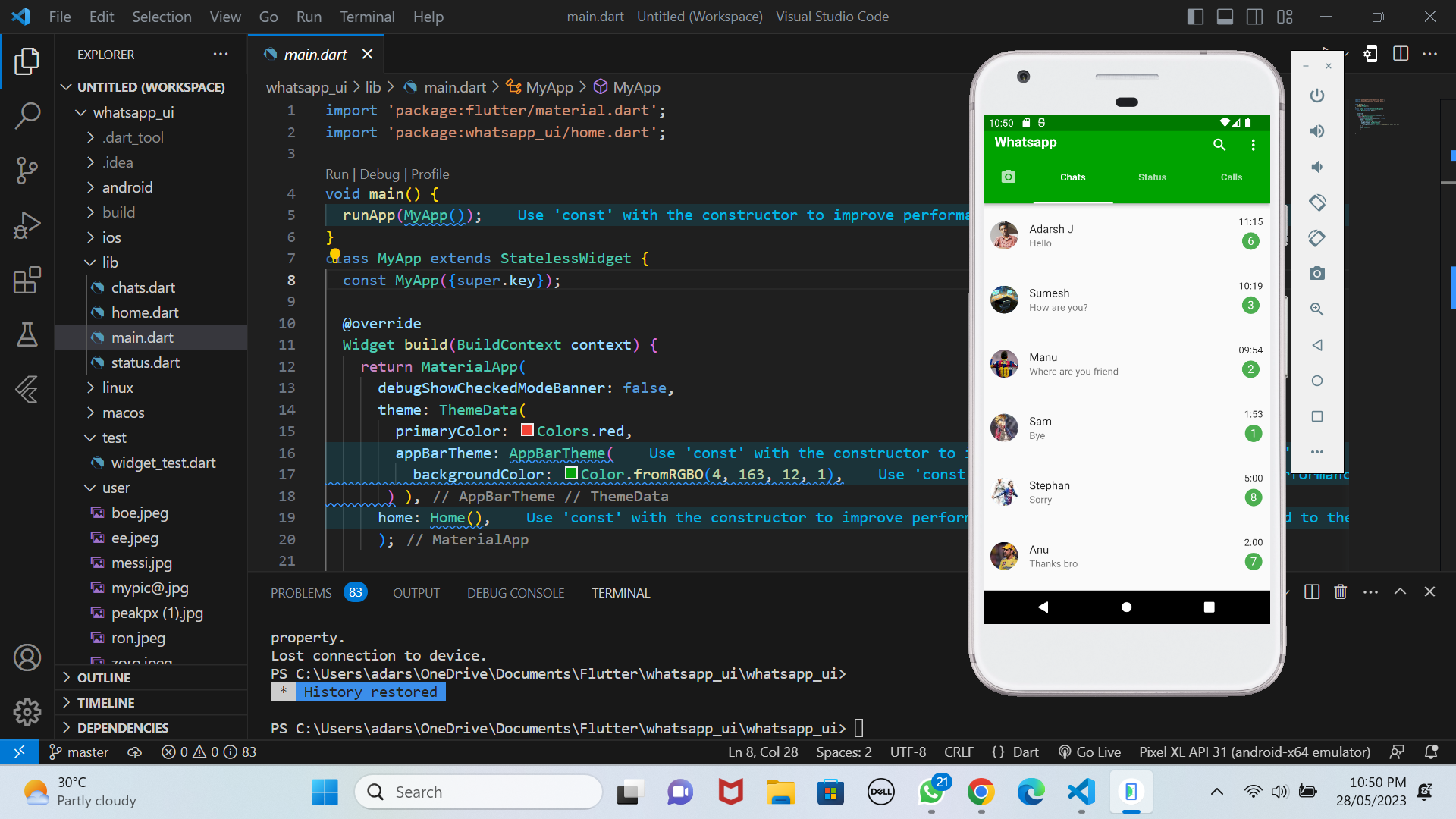Tap Status tab in Whatsapp app
The width and height of the screenshot is (1456, 819).
point(1152,177)
